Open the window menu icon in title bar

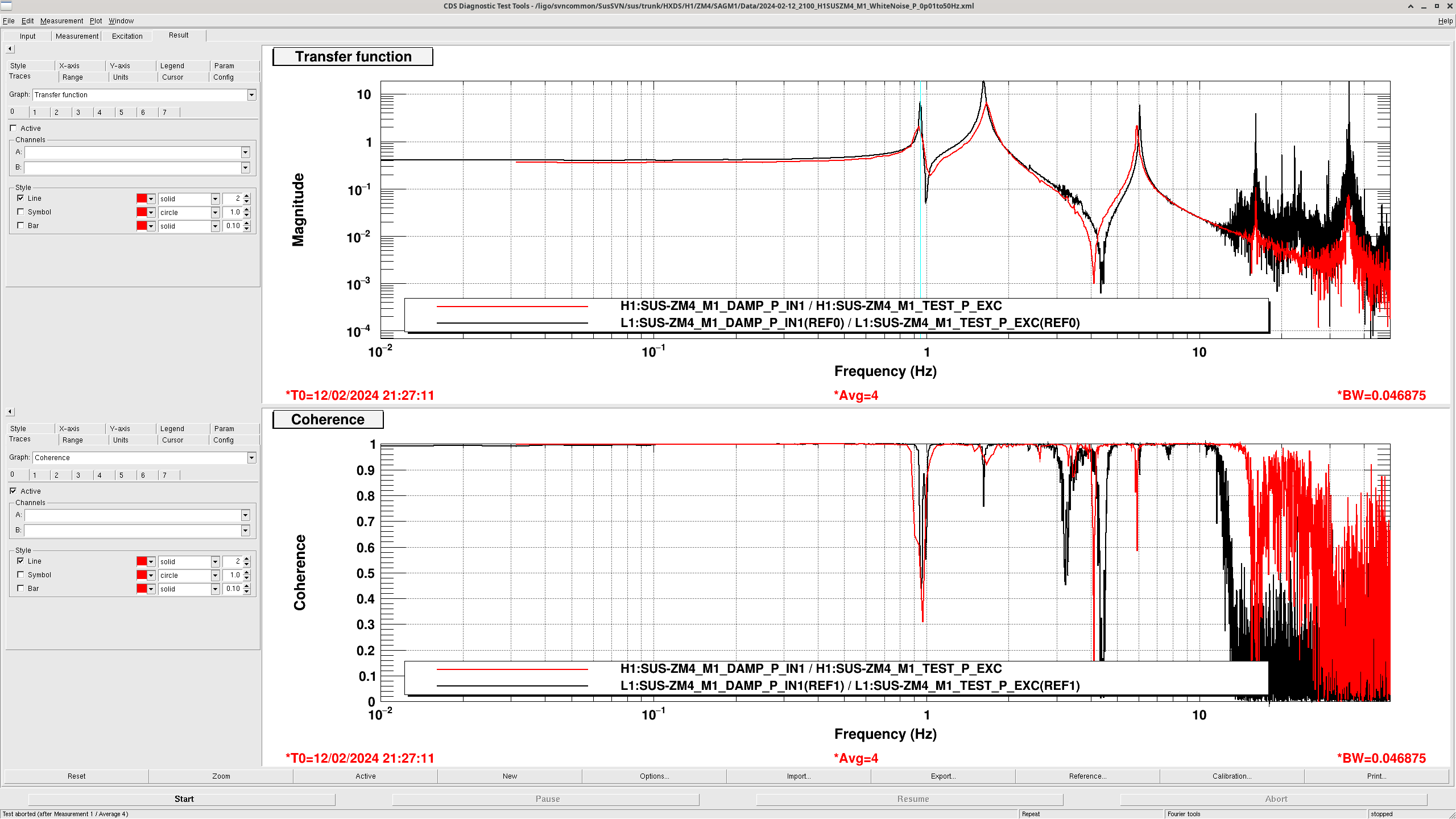6,6
